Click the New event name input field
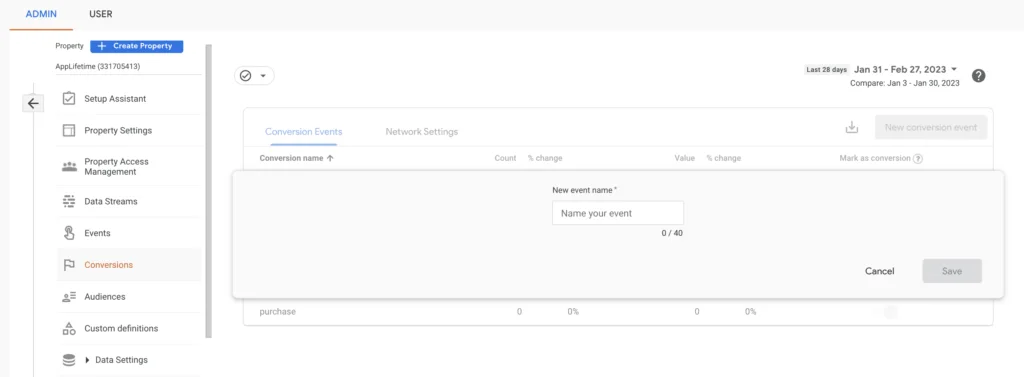The width and height of the screenshot is (1024, 377). pyautogui.click(x=618, y=213)
